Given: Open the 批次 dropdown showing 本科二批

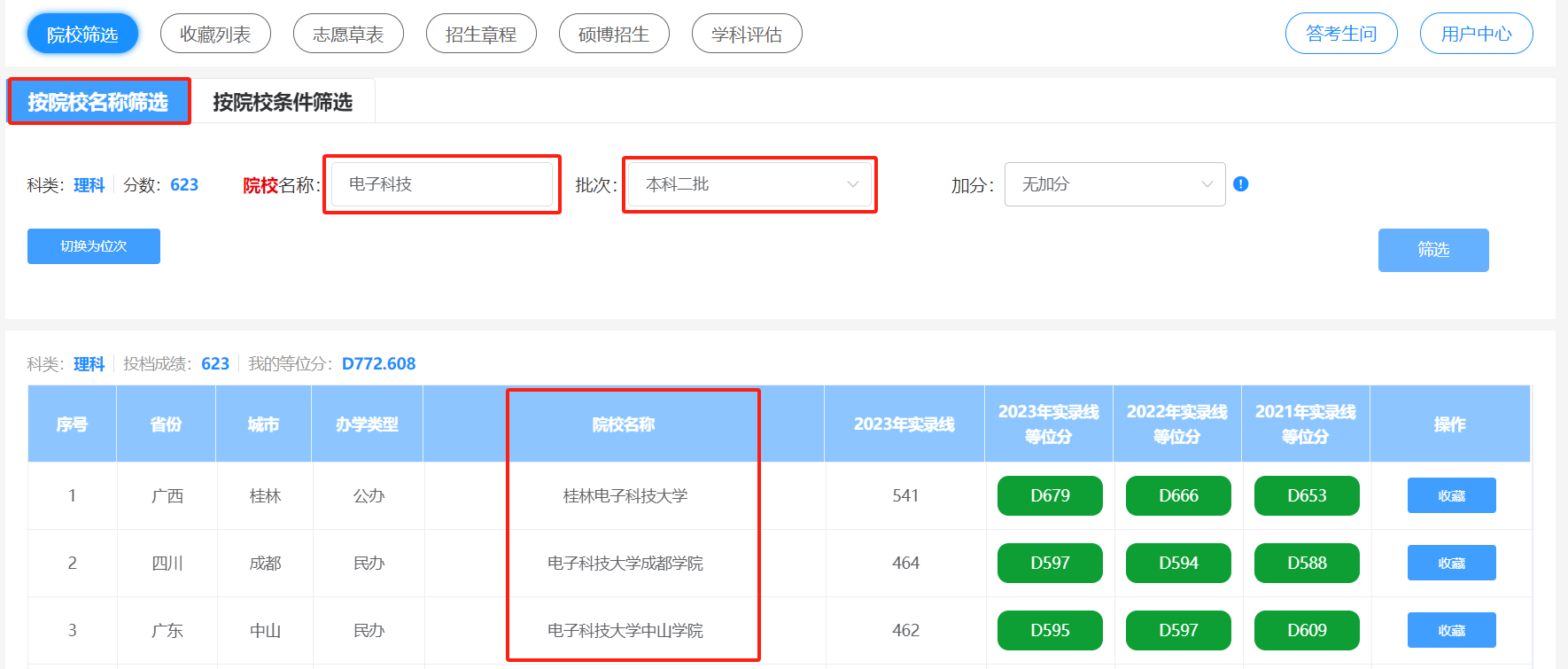Looking at the screenshot, I should 749,184.
